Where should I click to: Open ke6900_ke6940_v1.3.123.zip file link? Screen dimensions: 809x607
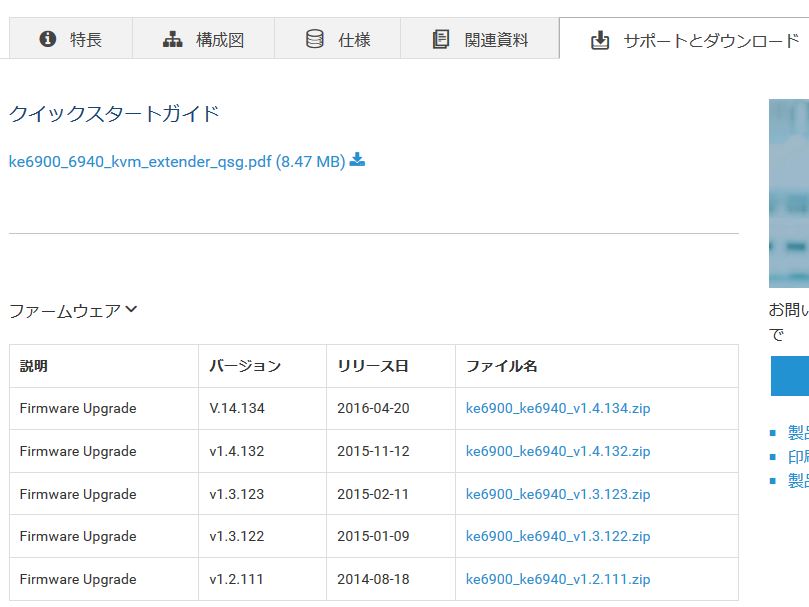pyautogui.click(x=558, y=494)
